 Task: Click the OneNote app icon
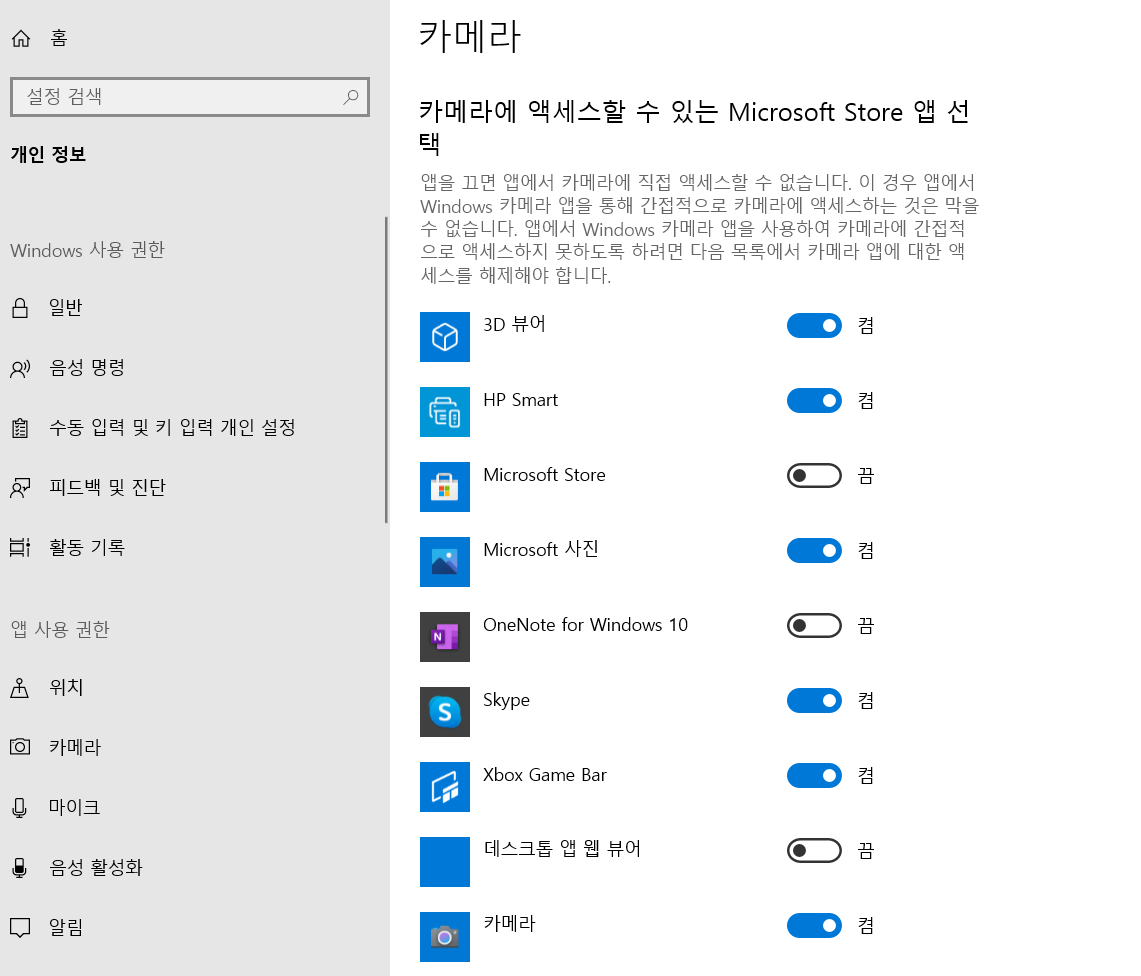coord(445,637)
